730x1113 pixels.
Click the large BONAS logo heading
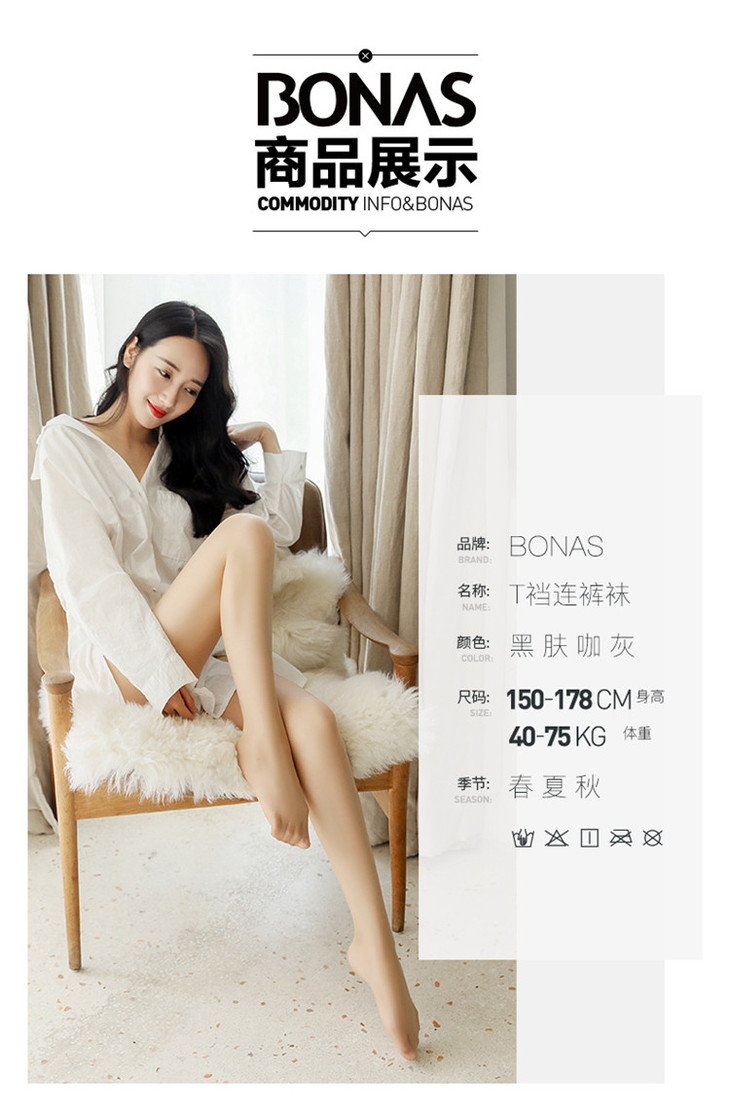pos(366,99)
